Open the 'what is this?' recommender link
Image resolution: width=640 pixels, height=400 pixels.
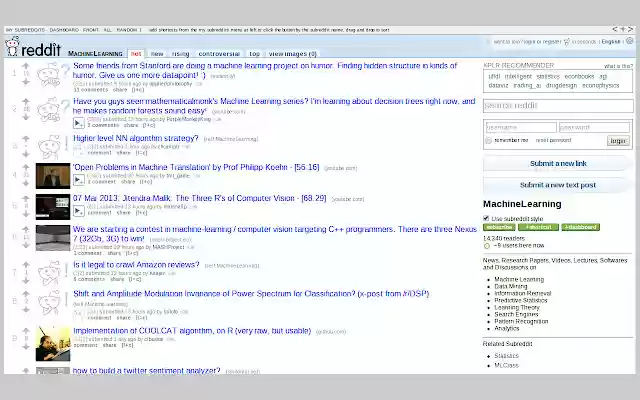(618, 66)
